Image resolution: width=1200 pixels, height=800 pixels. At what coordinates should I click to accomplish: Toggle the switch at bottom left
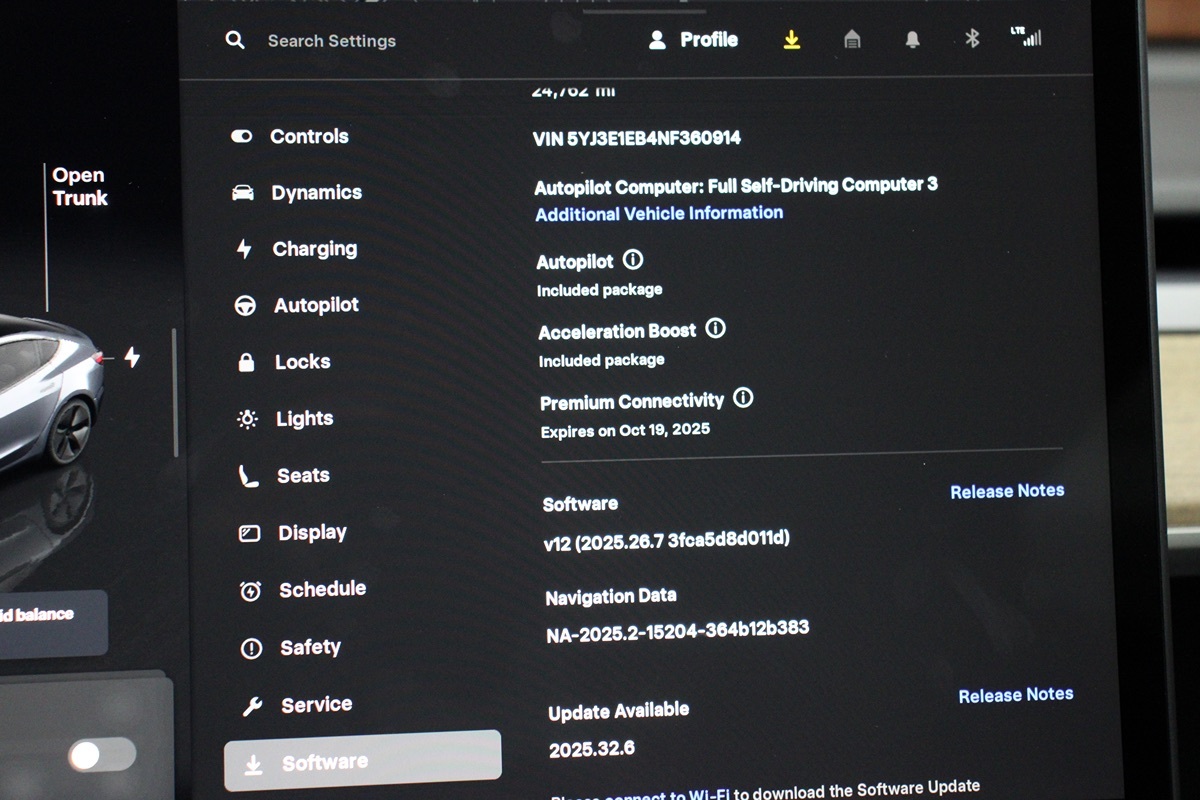(101, 755)
